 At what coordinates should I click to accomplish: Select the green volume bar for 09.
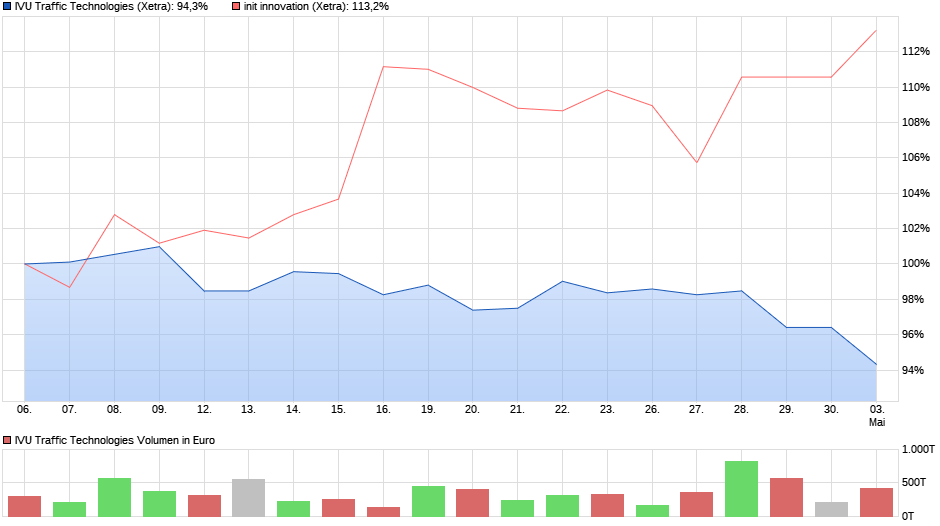(159, 504)
